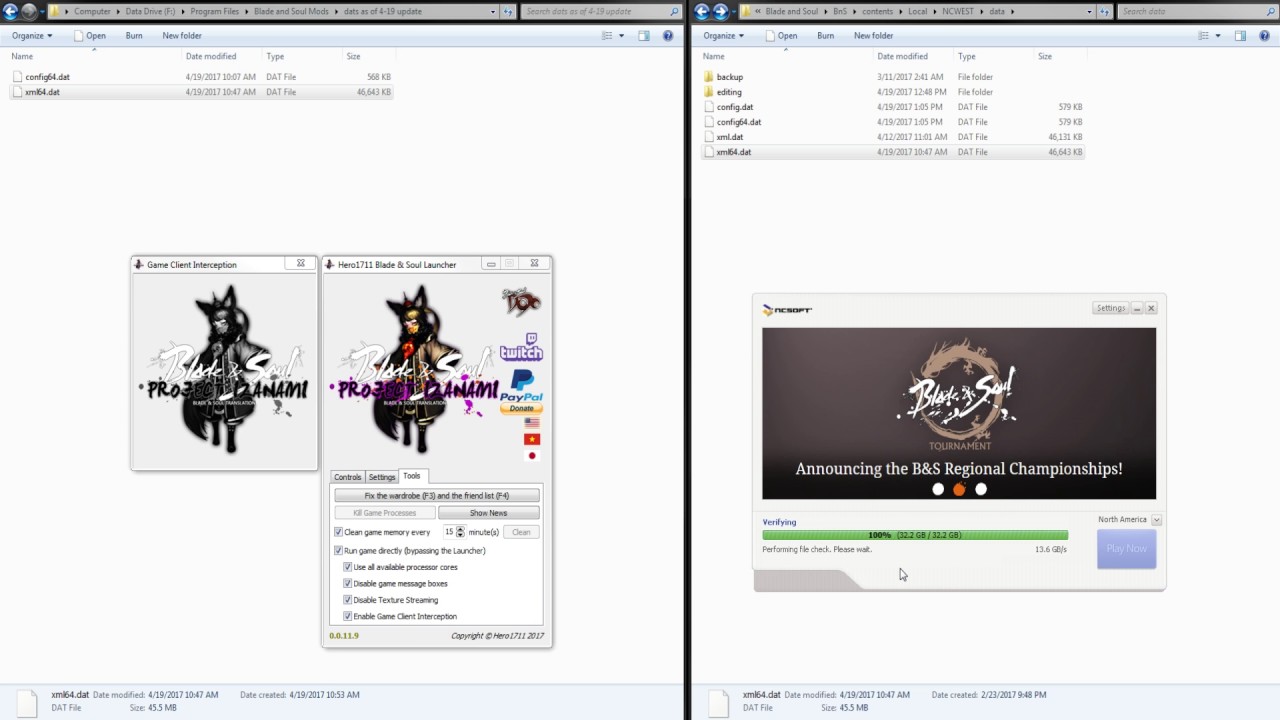Click search box in left Explorer
Viewport: 1280px width, 720px height.
[x=599, y=12]
